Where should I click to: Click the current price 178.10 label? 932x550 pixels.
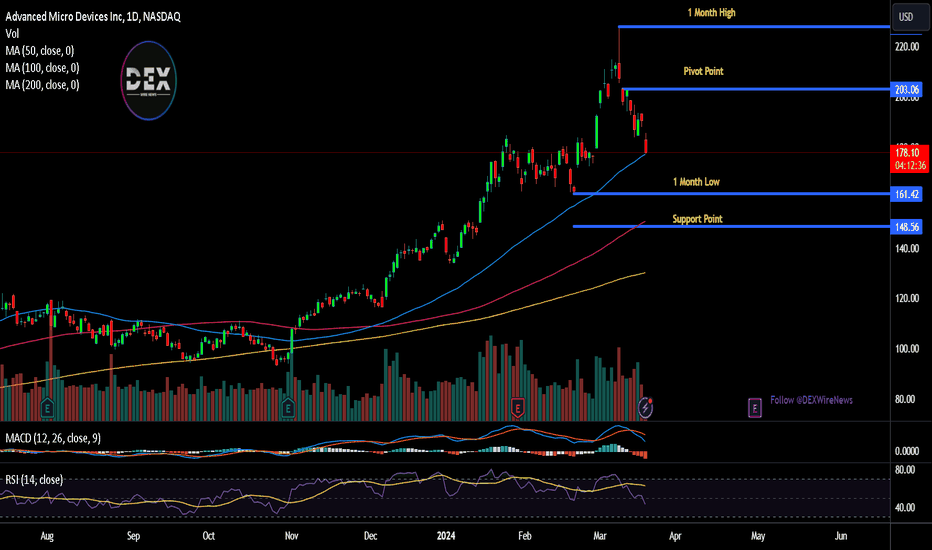[x=908, y=153]
